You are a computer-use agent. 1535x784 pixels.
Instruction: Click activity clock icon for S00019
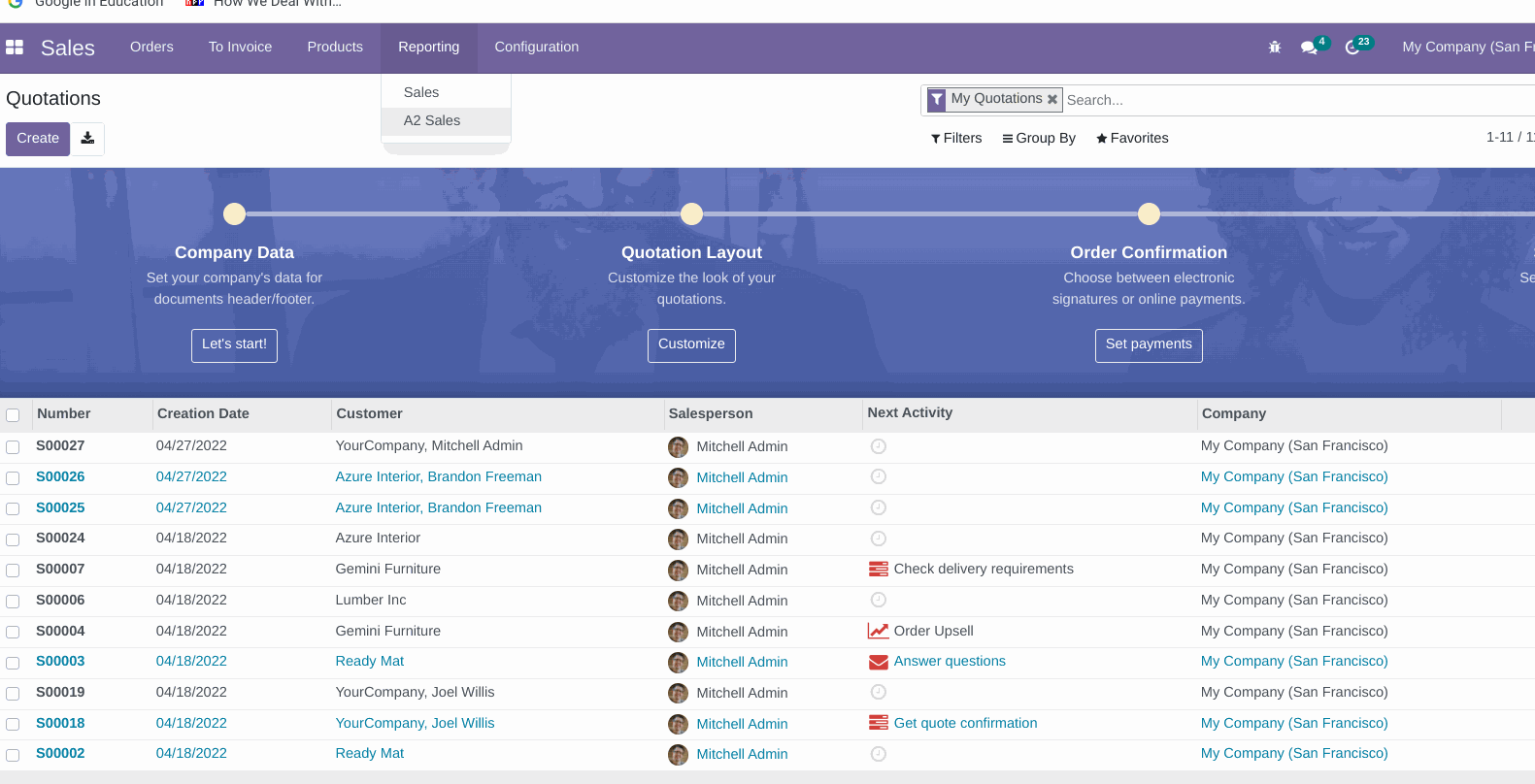point(879,692)
